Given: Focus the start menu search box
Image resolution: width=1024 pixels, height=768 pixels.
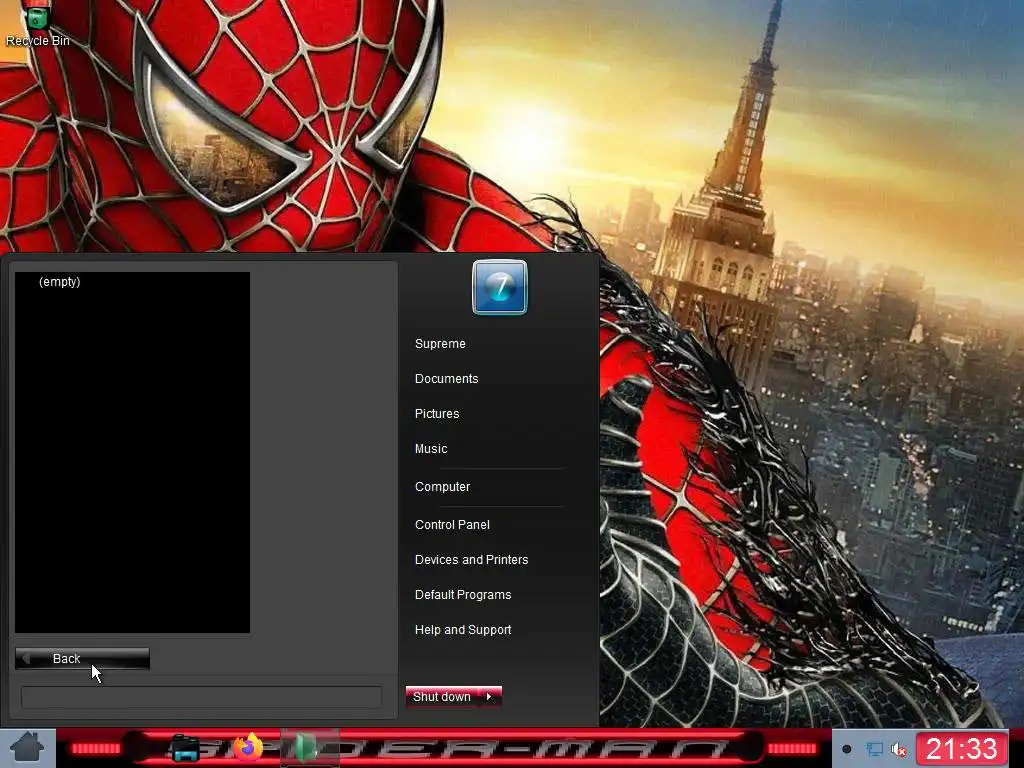Looking at the screenshot, I should (x=201, y=697).
